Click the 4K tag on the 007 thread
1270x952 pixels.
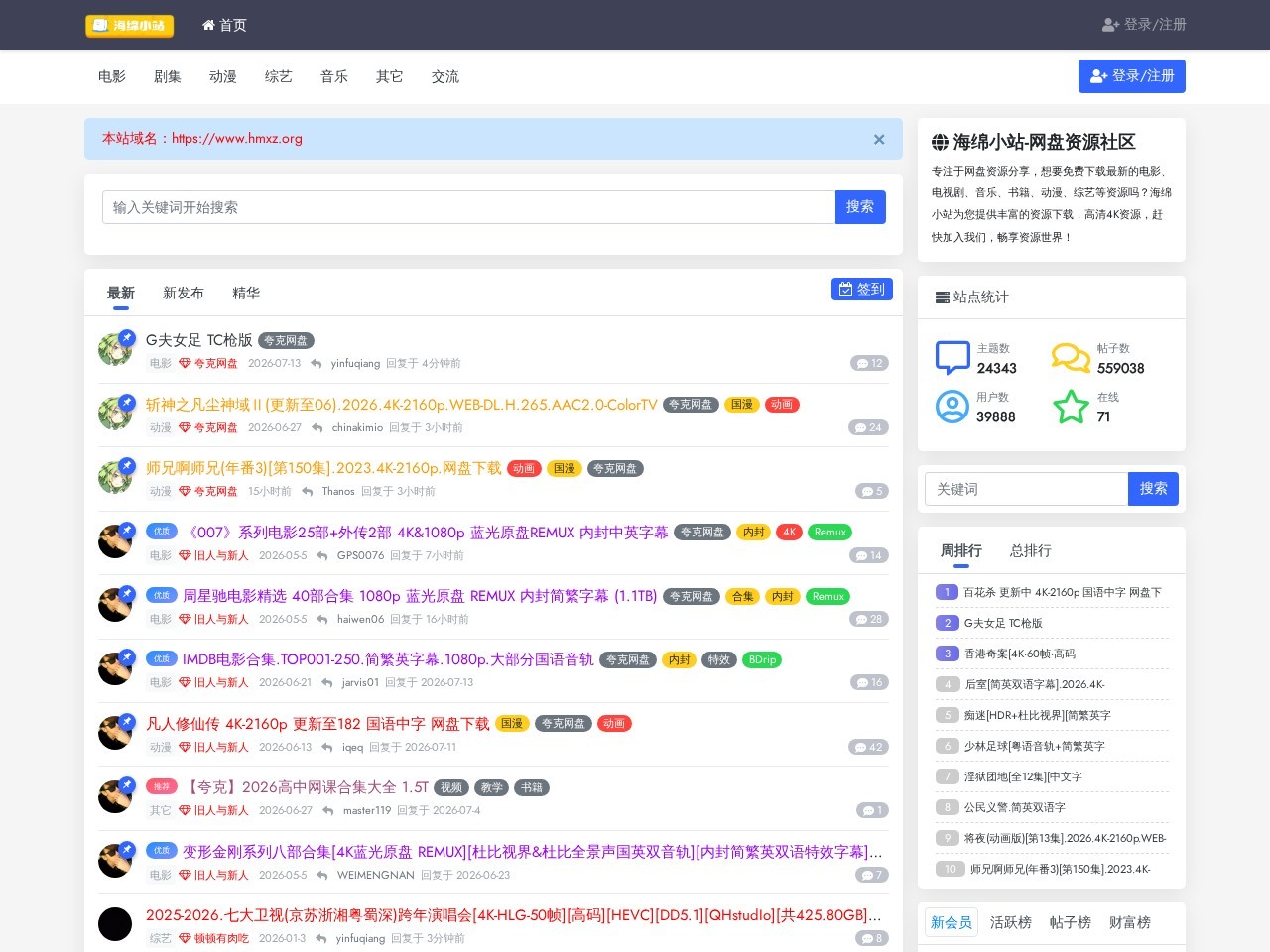790,533
